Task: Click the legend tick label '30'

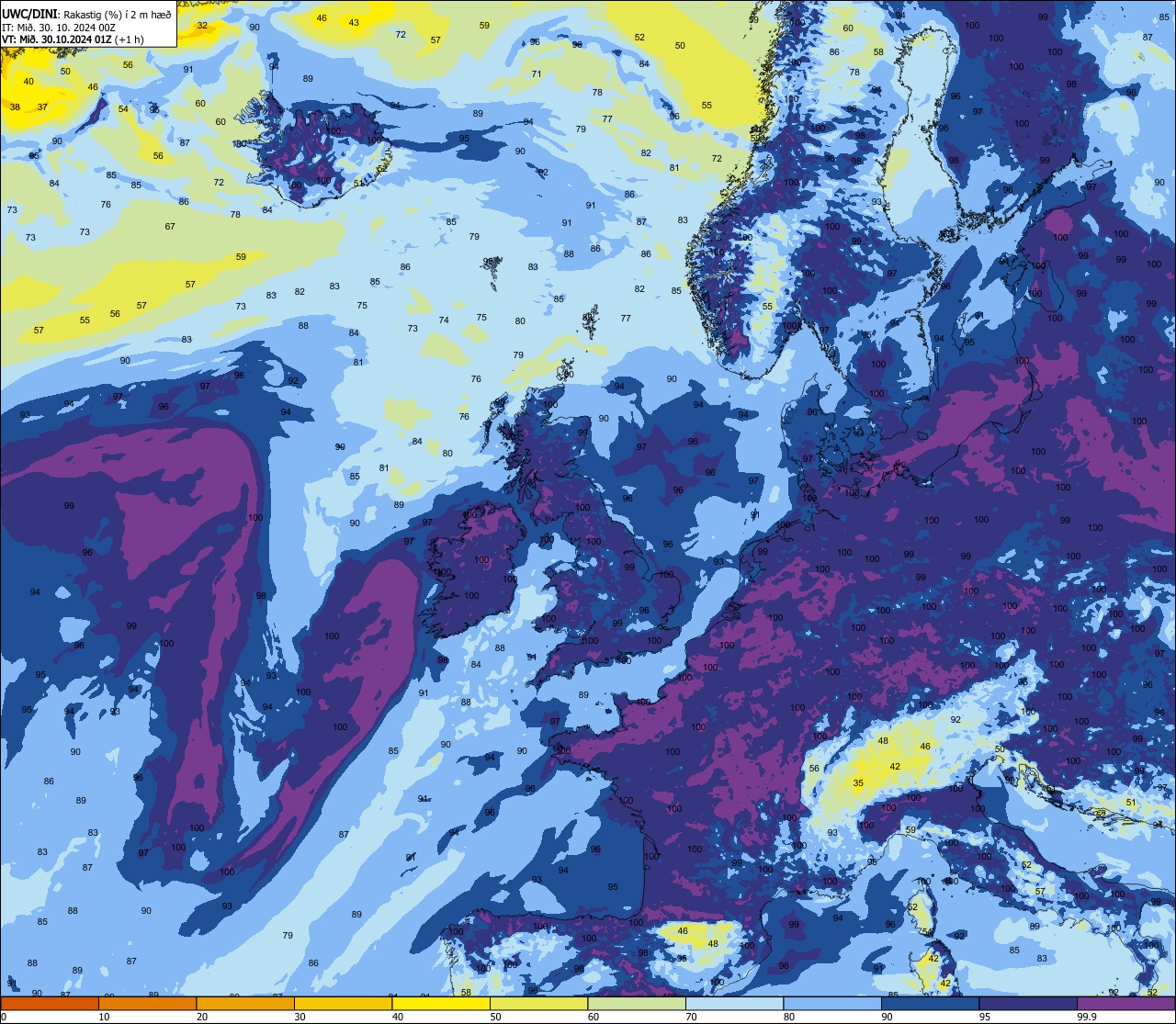Action: 300,1016
